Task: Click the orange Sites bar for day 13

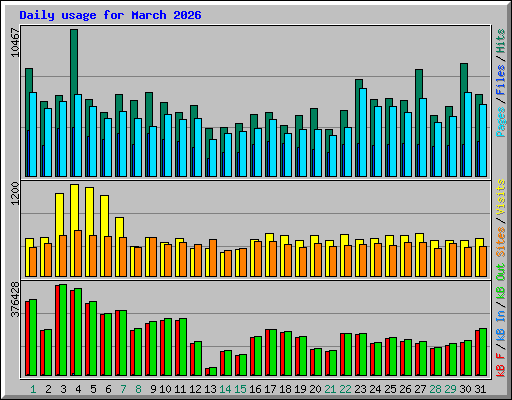Action: tap(213, 258)
